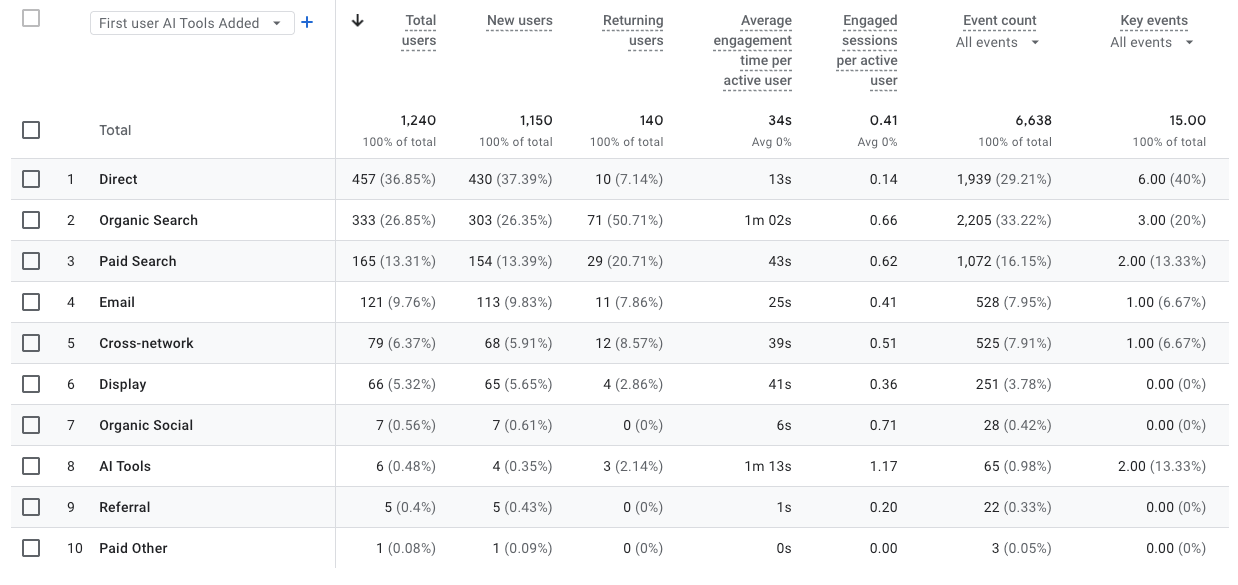
Task: Click the Key events column header
Action: [x=1154, y=20]
